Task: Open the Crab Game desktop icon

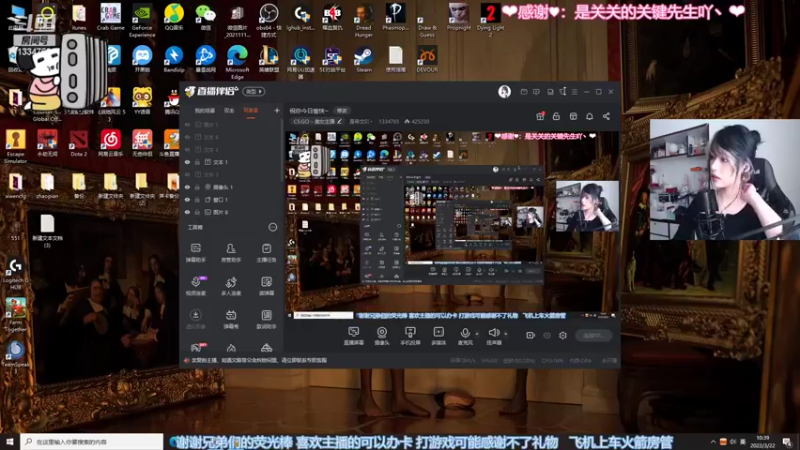Action: (x=110, y=17)
